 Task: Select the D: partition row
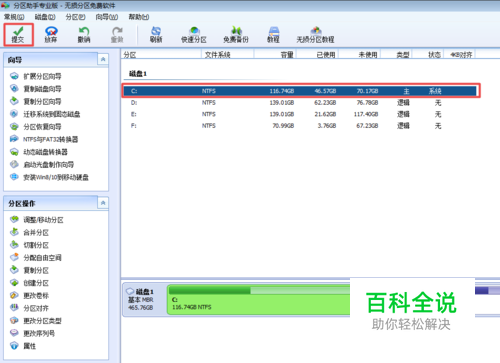click(300, 103)
